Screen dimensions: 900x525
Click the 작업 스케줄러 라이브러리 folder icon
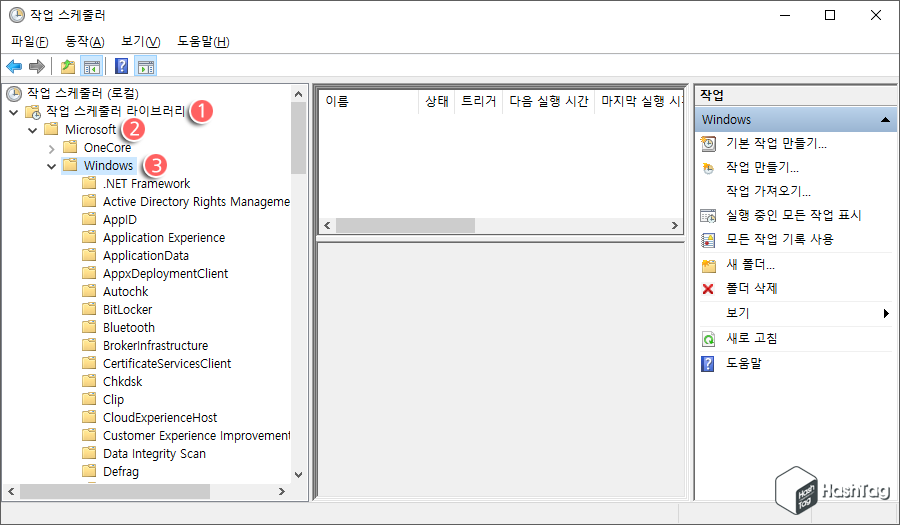[33, 111]
